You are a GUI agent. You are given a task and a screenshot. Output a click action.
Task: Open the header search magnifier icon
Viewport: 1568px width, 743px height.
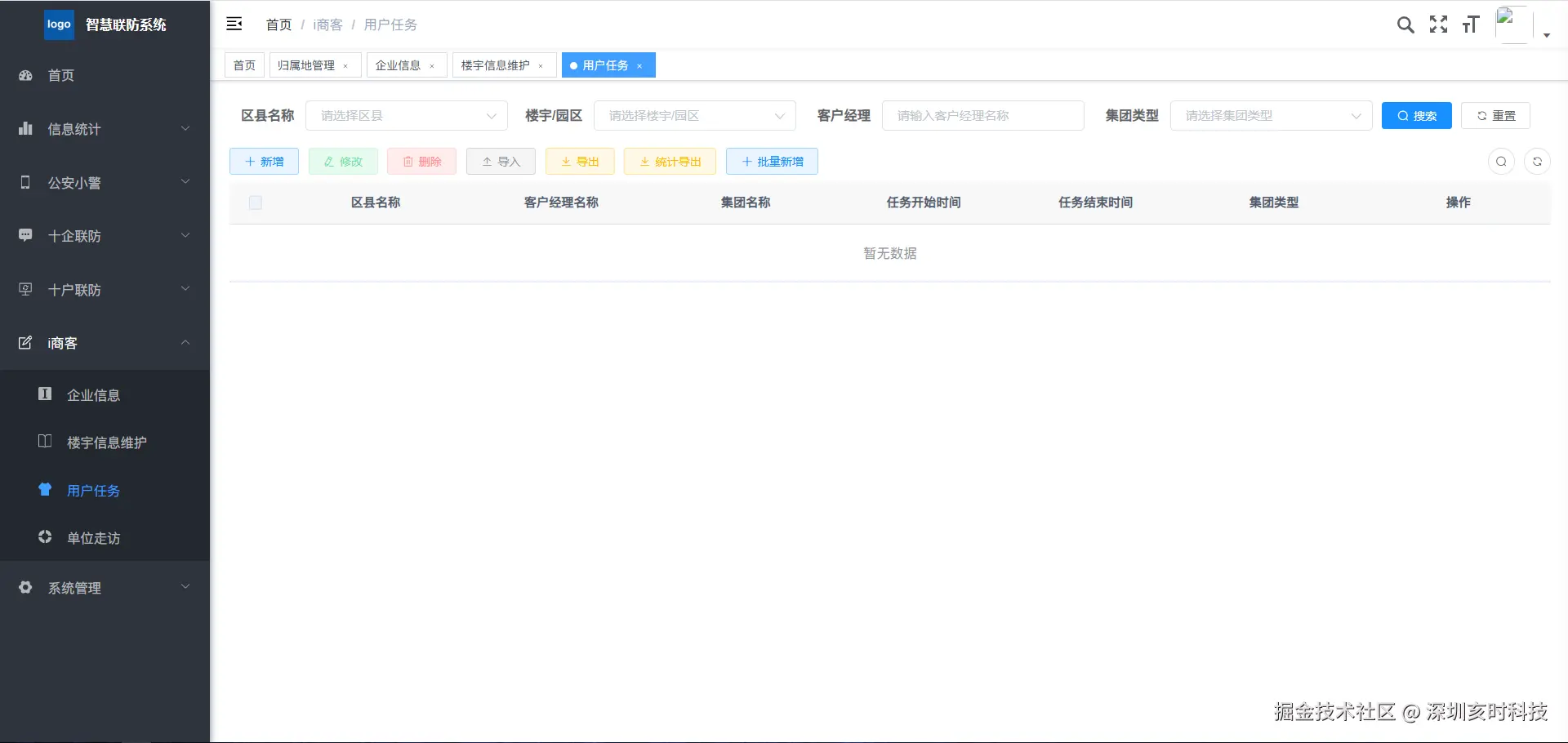pos(1405,24)
